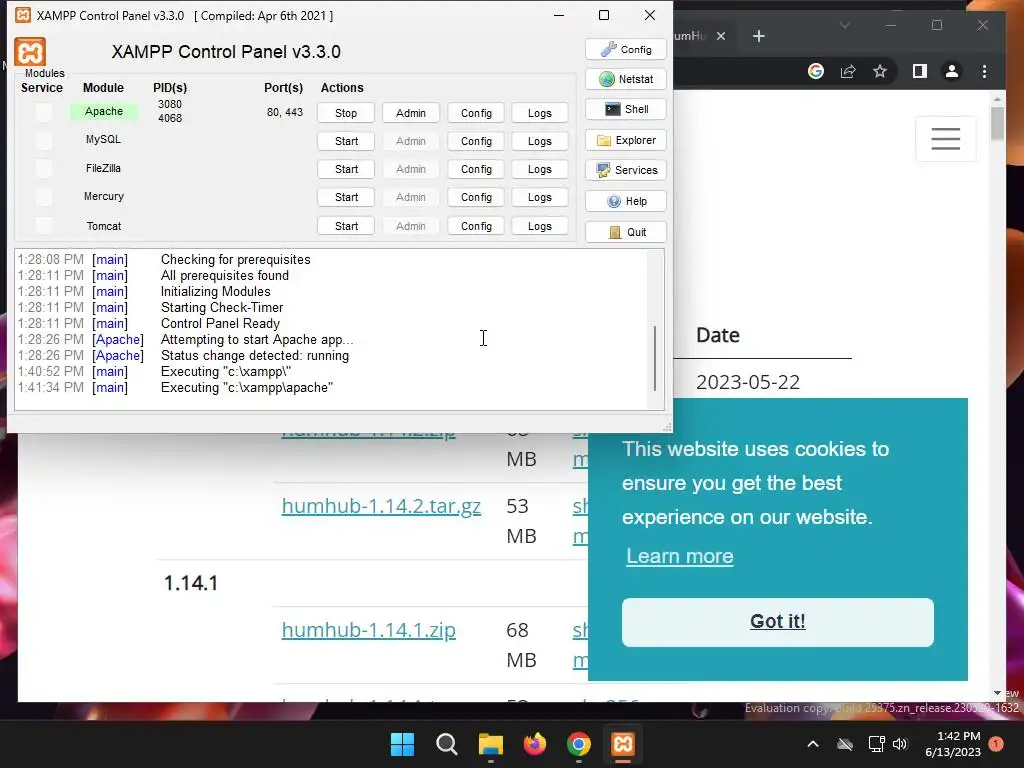Open the website hamburger menu
This screenshot has height=768, width=1024.
tap(945, 138)
